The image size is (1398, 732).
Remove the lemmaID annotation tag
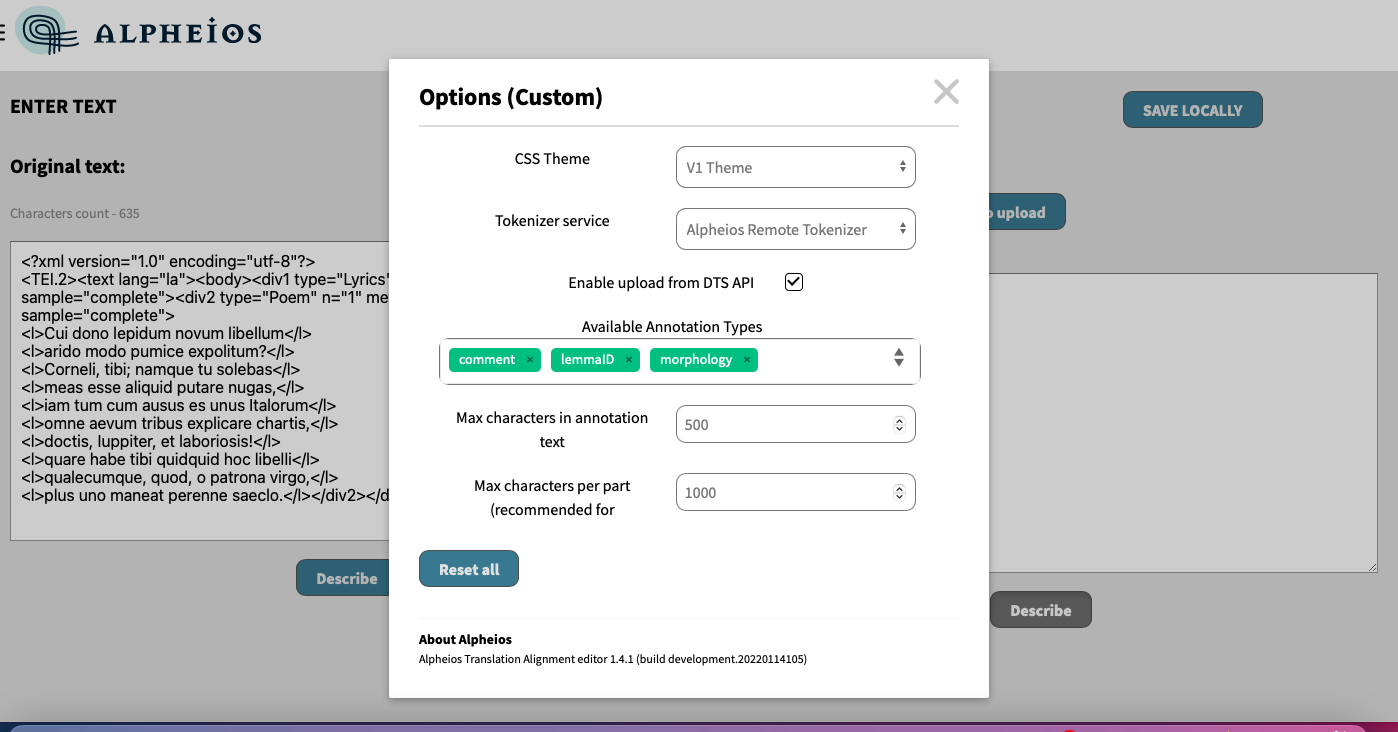click(x=628, y=358)
